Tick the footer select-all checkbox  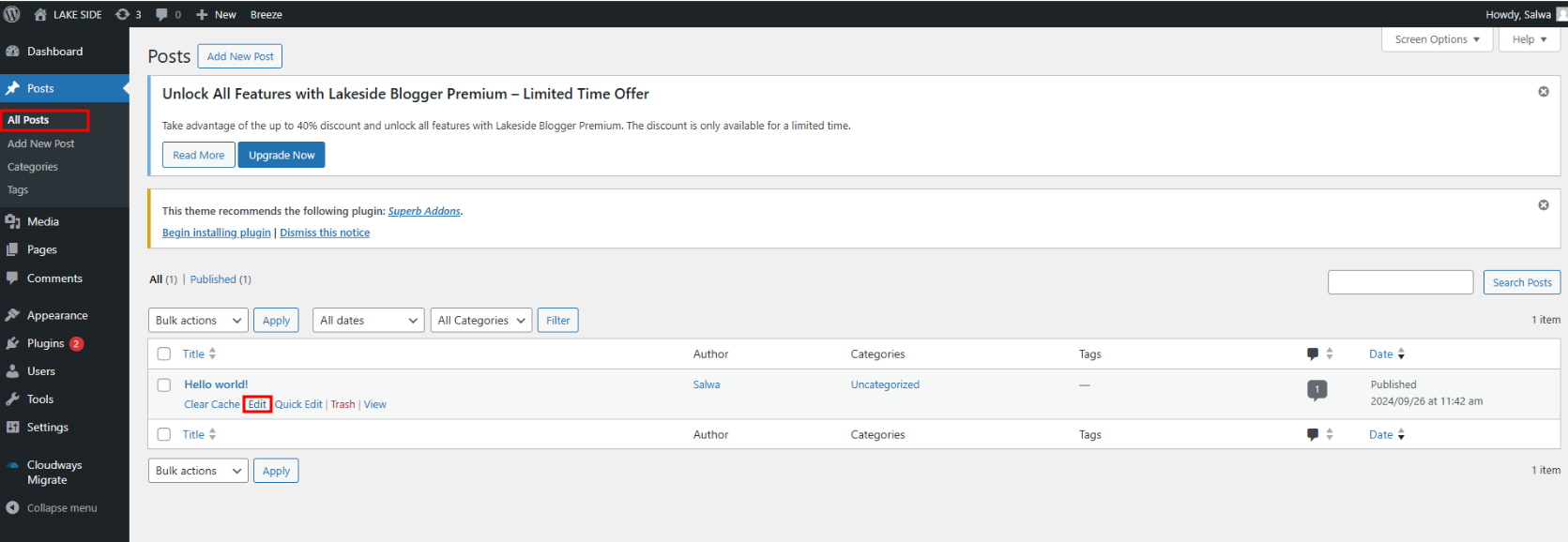coord(164,435)
